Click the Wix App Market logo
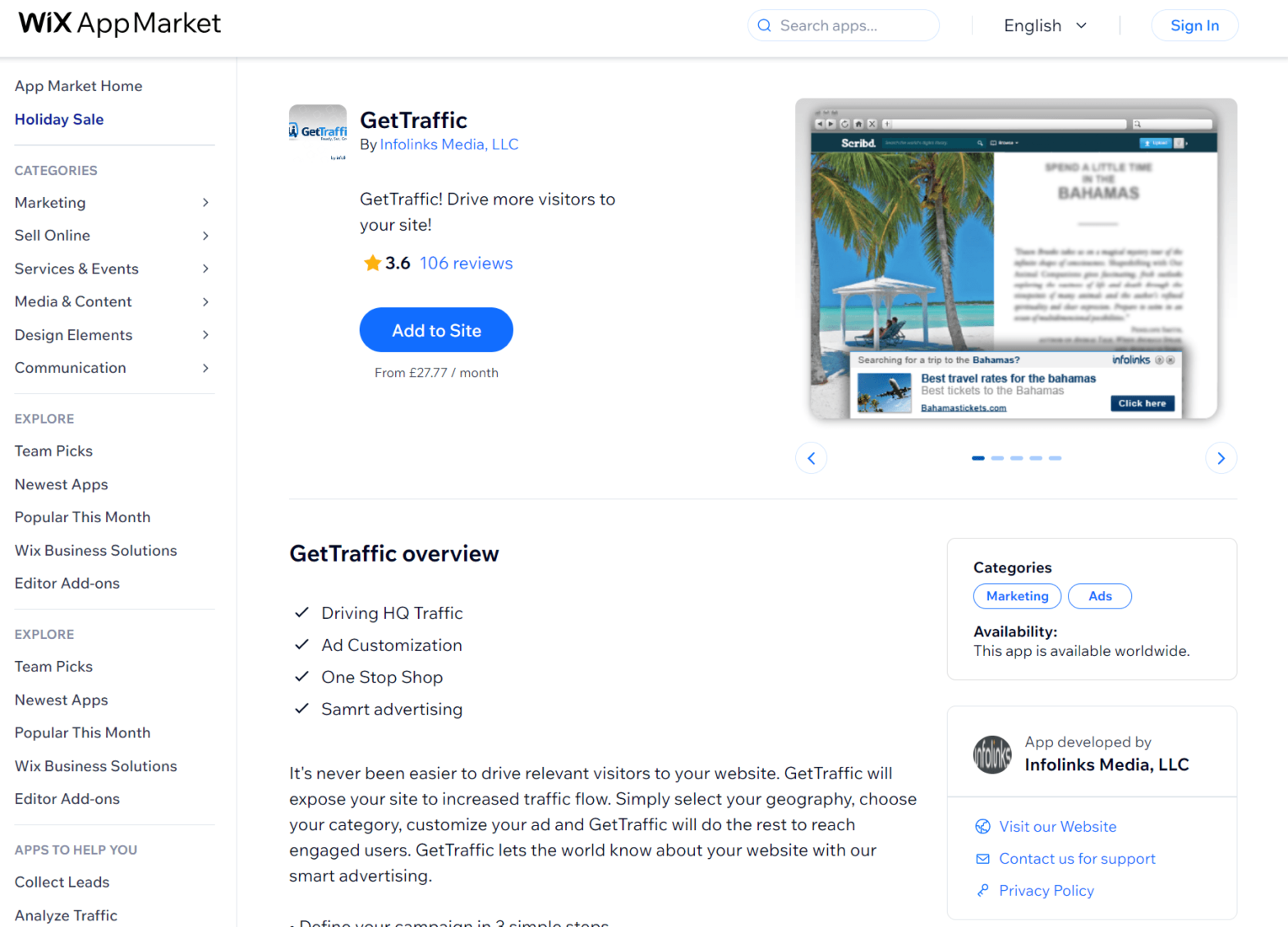1288x927 pixels. coord(120,24)
